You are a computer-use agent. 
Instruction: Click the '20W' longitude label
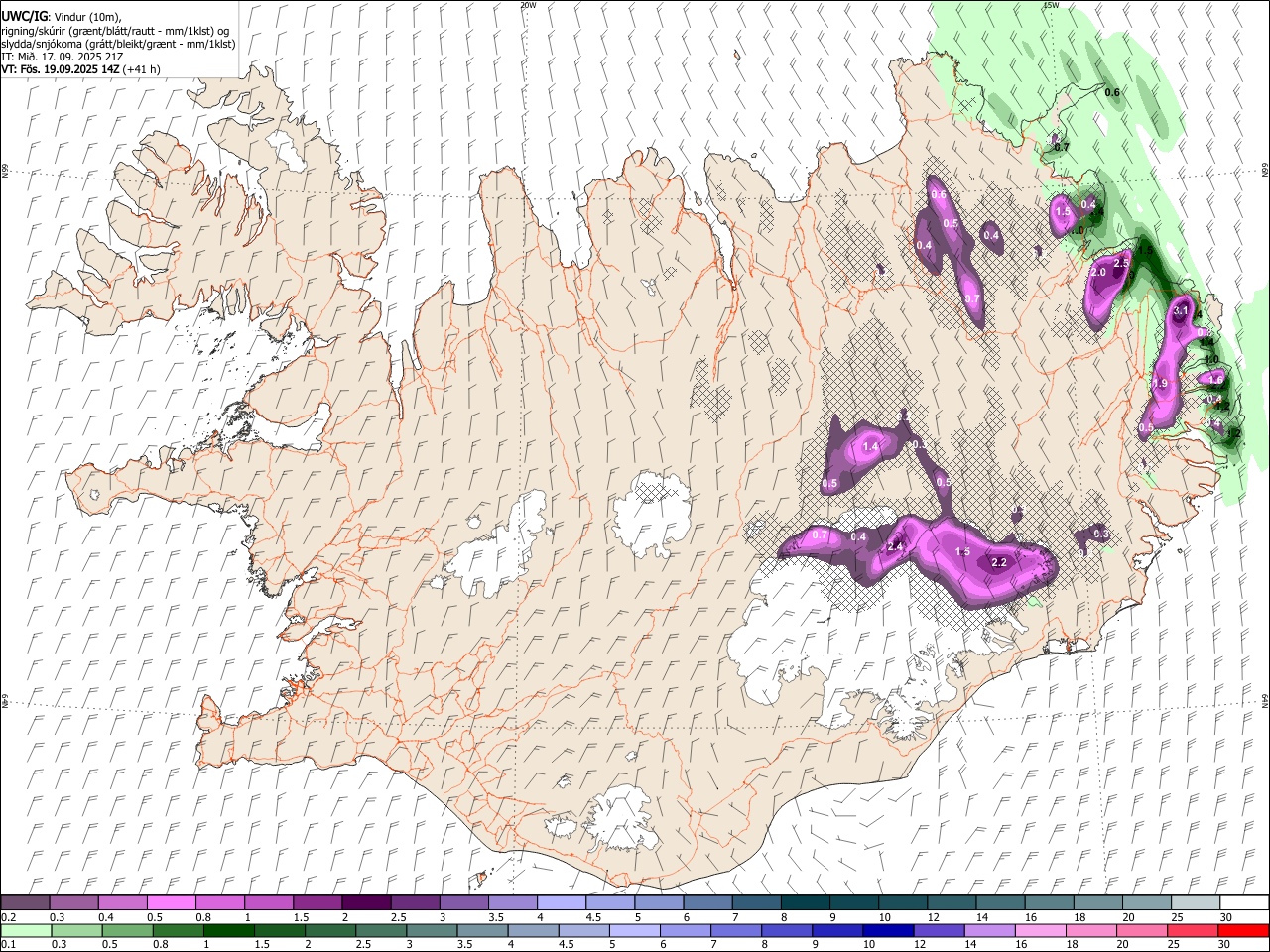(528, 5)
